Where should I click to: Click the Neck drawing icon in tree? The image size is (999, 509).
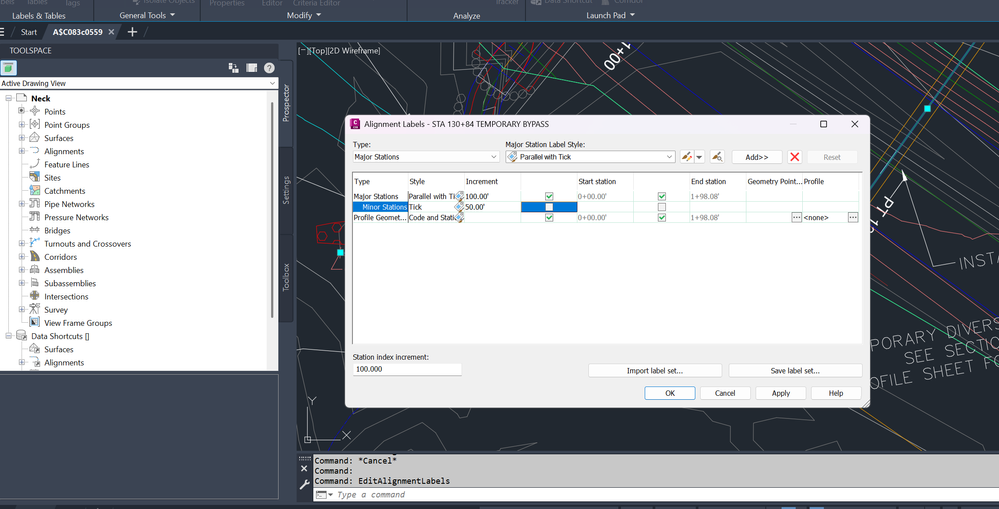[22, 98]
